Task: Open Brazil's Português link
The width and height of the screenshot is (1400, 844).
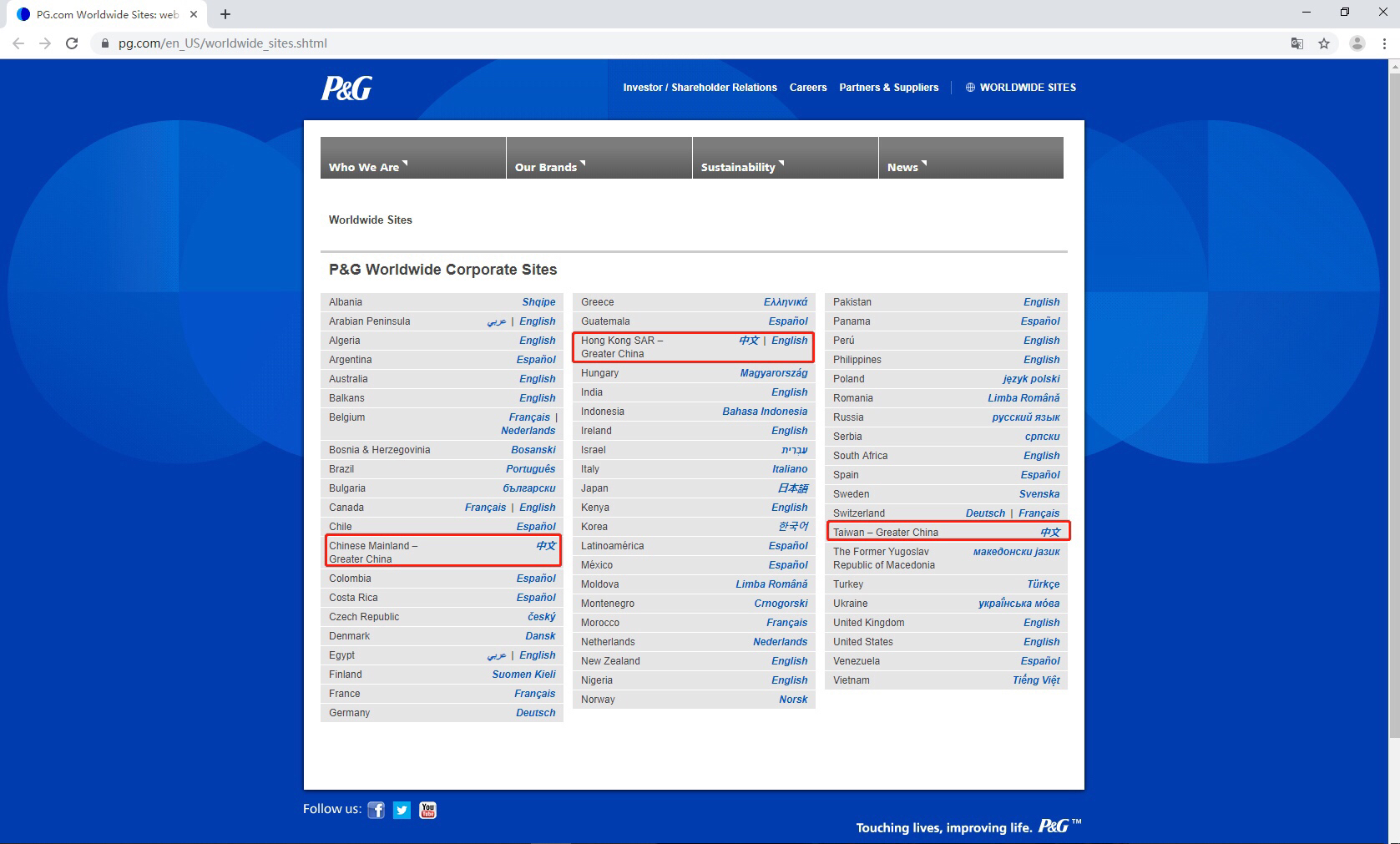Action: coord(530,469)
